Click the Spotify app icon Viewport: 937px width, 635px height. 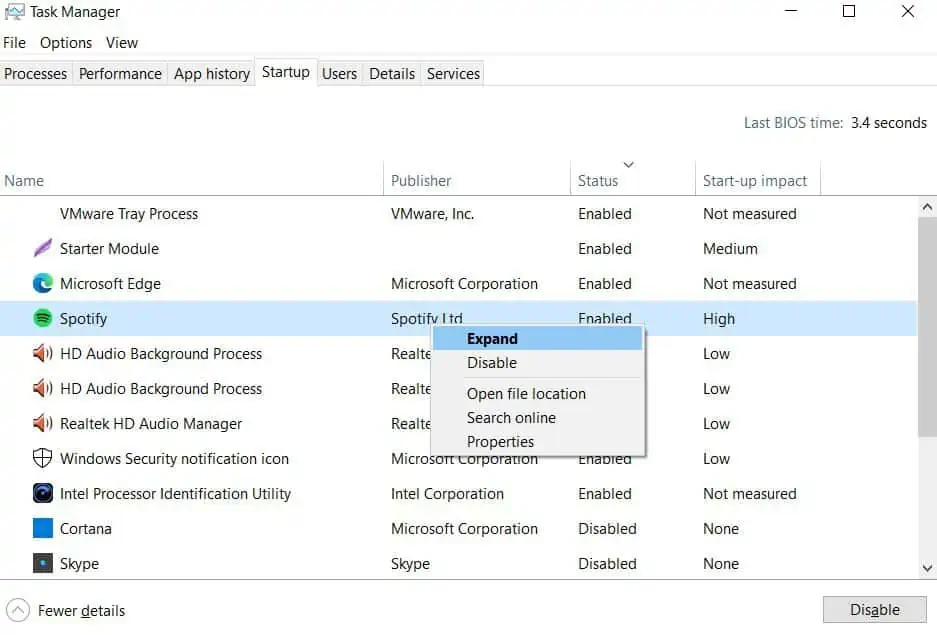[42, 318]
